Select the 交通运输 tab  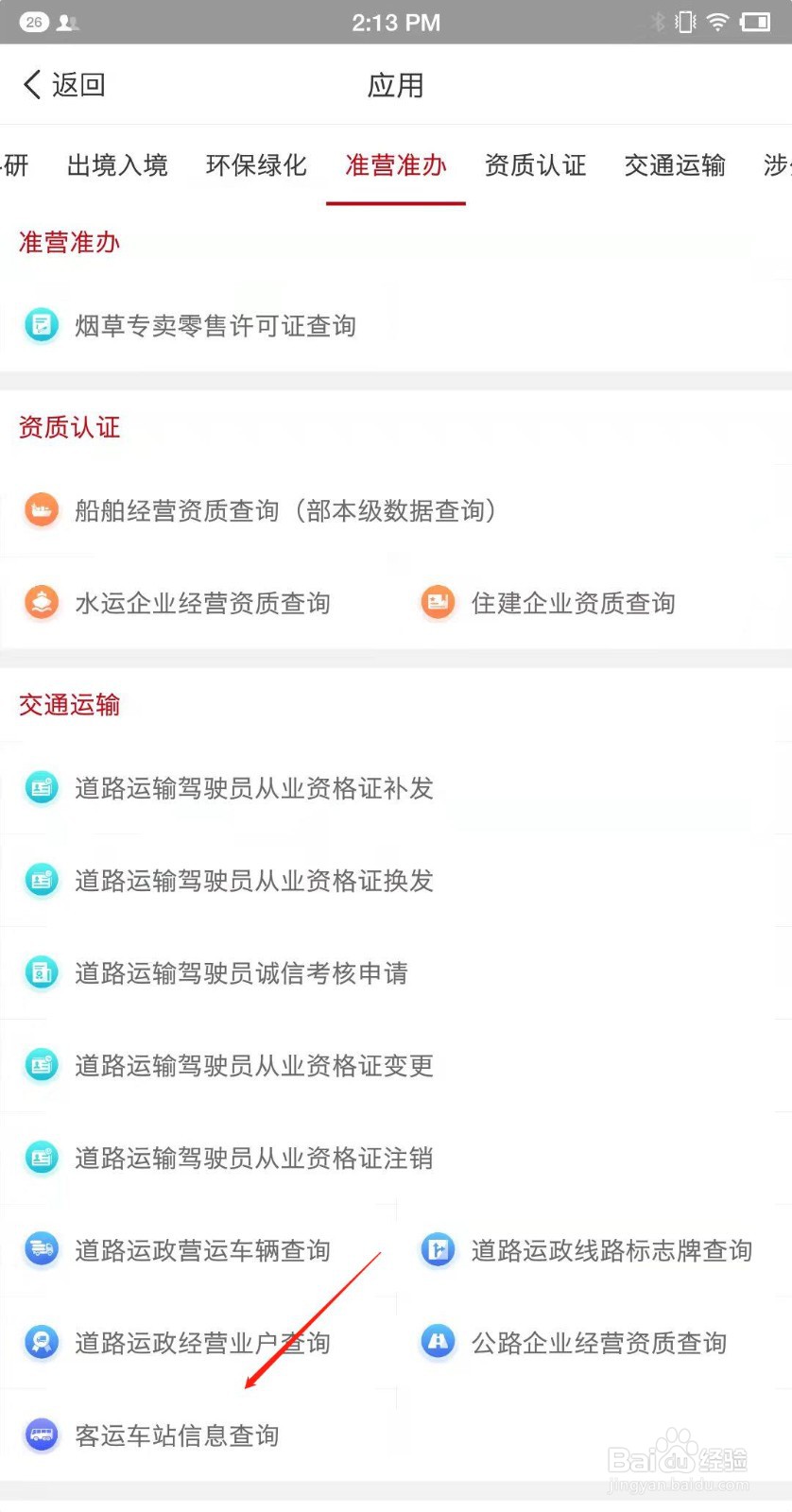click(x=675, y=165)
